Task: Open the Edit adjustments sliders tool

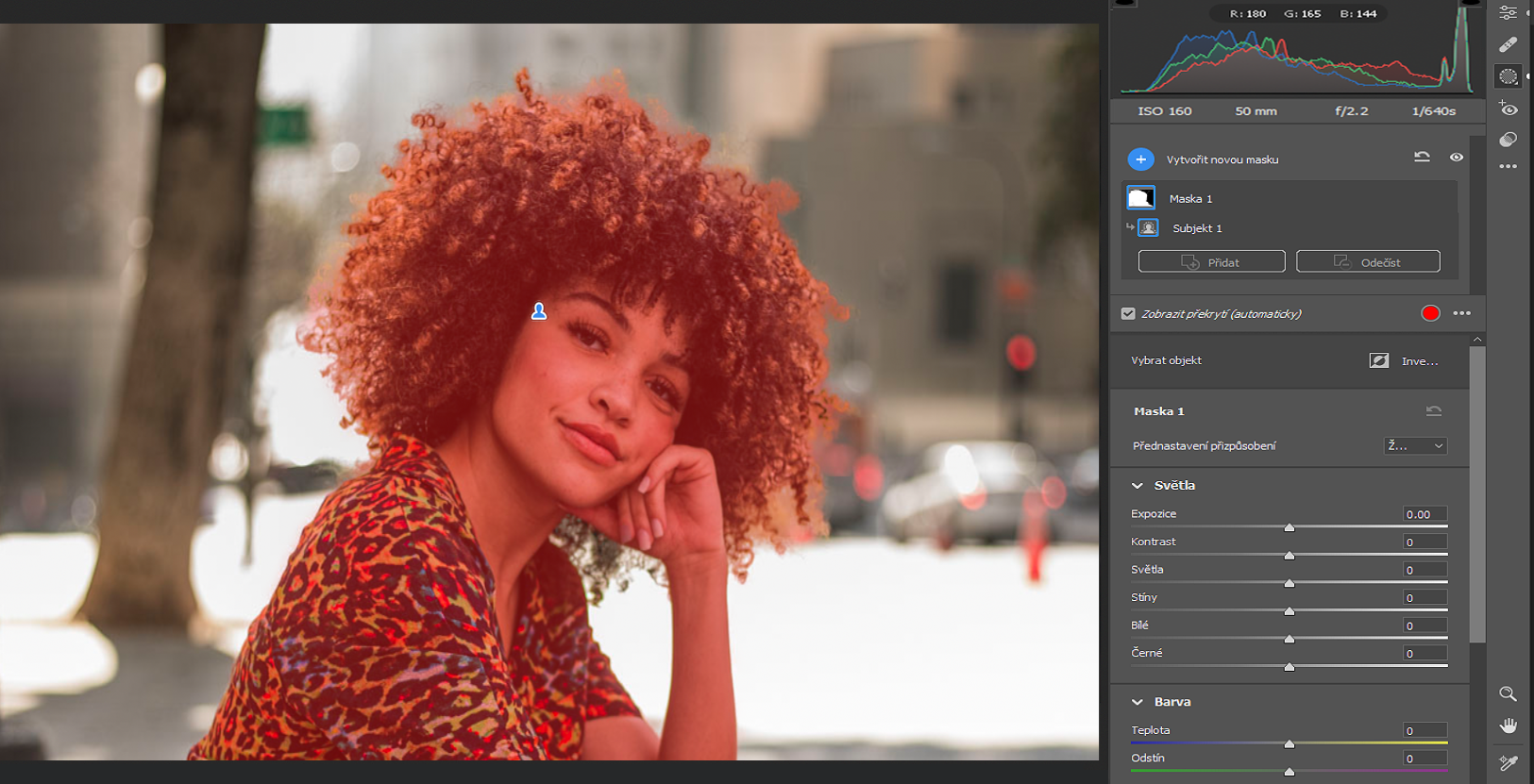Action: click(1509, 13)
